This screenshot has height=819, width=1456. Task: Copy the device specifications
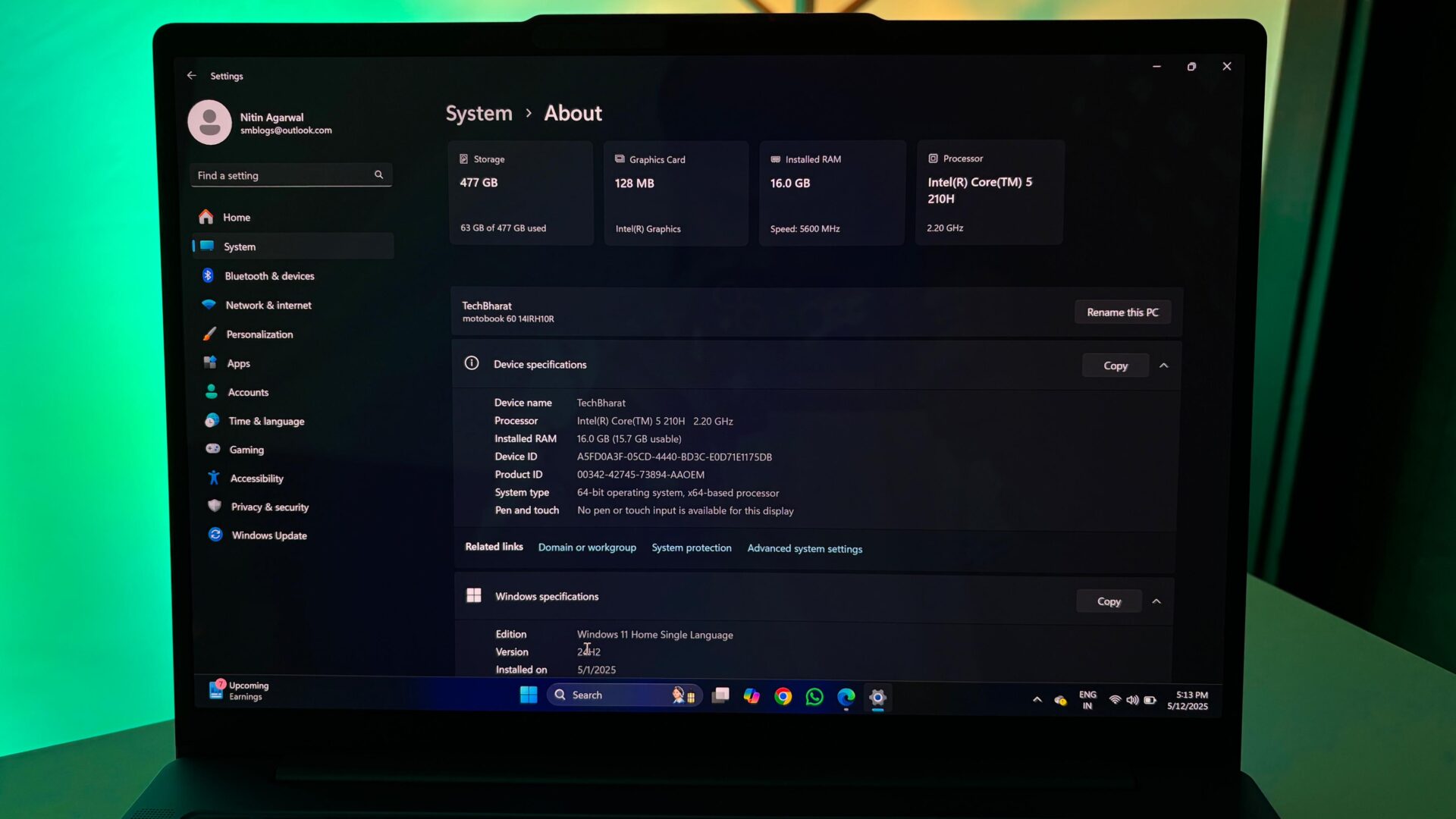point(1115,366)
